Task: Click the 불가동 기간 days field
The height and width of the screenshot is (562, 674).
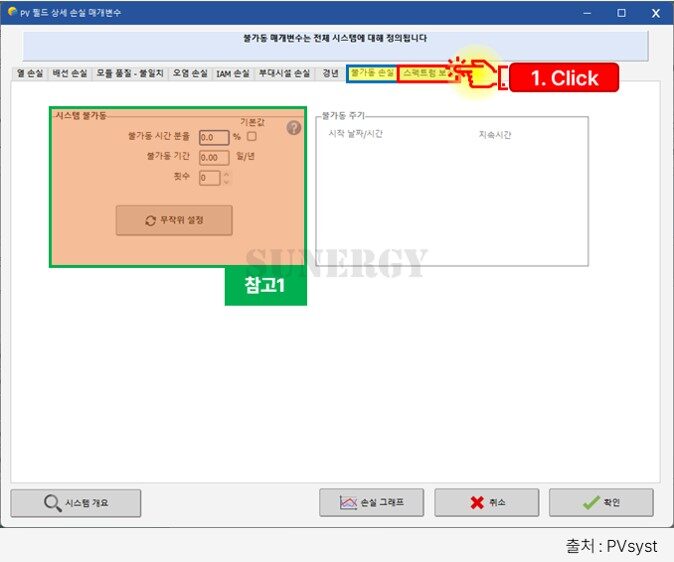Action: pos(214,158)
